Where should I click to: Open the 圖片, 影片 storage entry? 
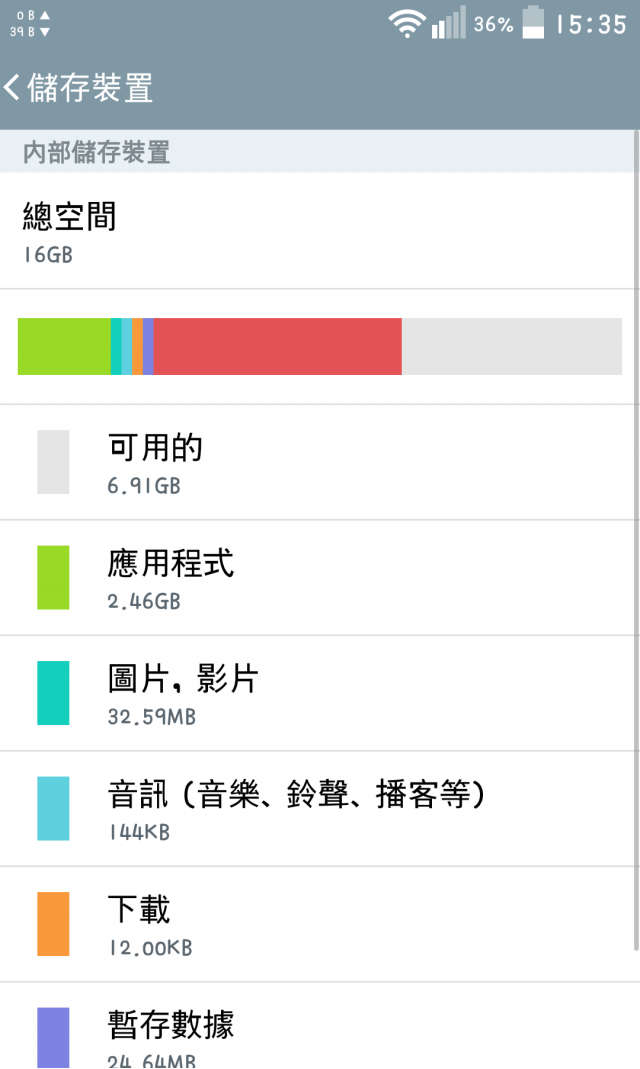click(318, 693)
